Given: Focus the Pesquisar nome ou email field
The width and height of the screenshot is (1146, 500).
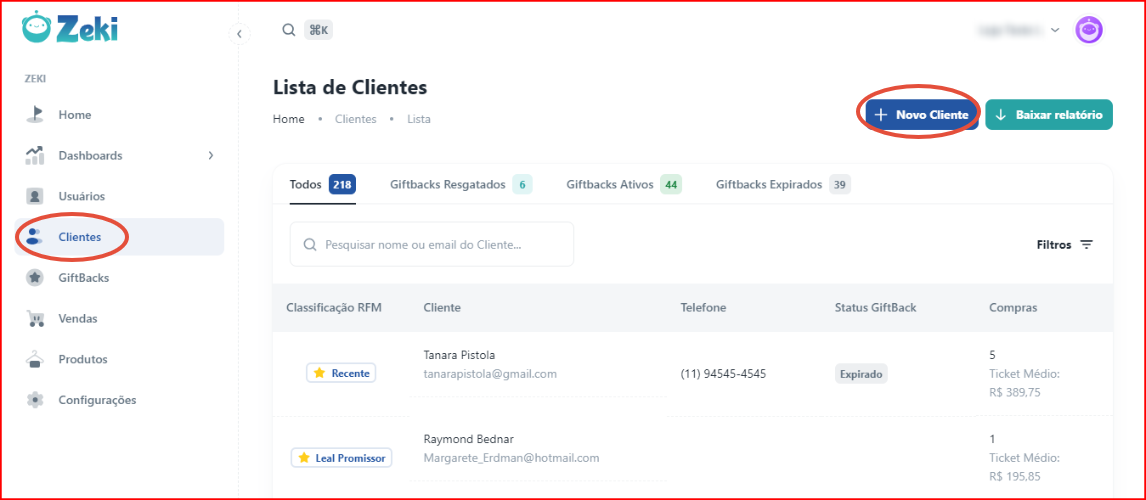Looking at the screenshot, I should click(432, 244).
